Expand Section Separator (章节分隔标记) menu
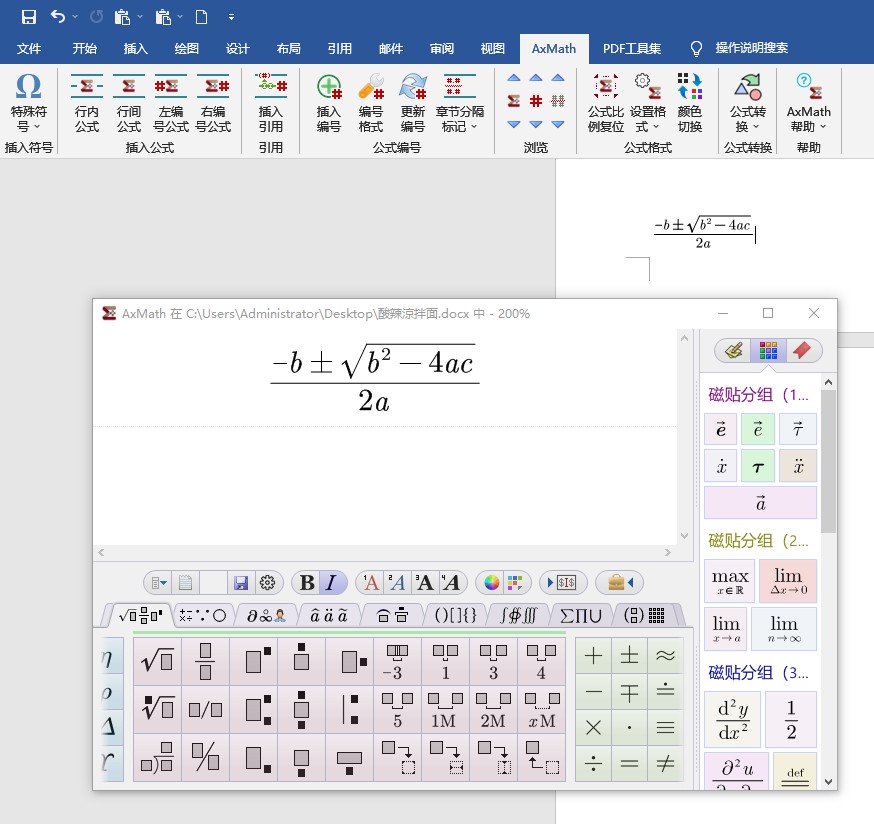 [460, 104]
